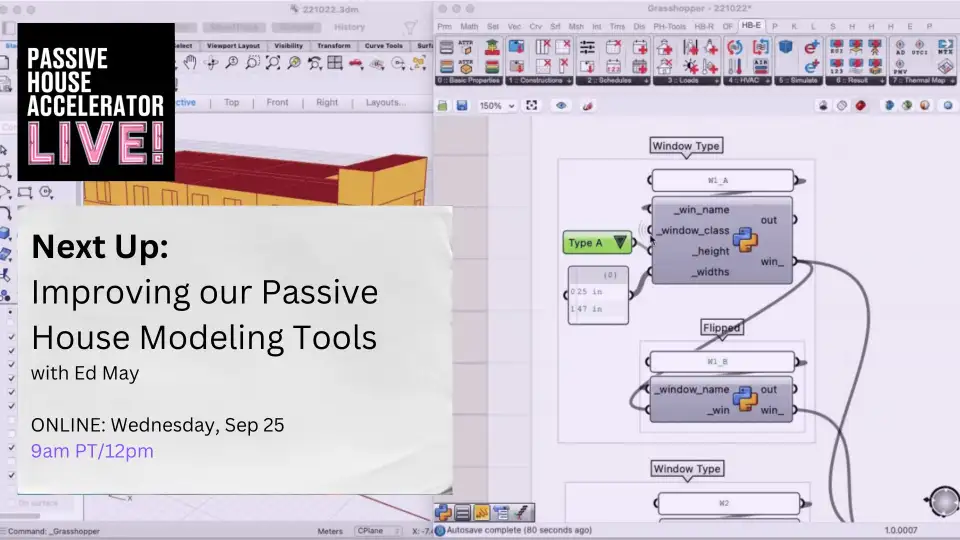This screenshot has width=960, height=540.
Task: Click the red car display mode icon
Action: 356,63
